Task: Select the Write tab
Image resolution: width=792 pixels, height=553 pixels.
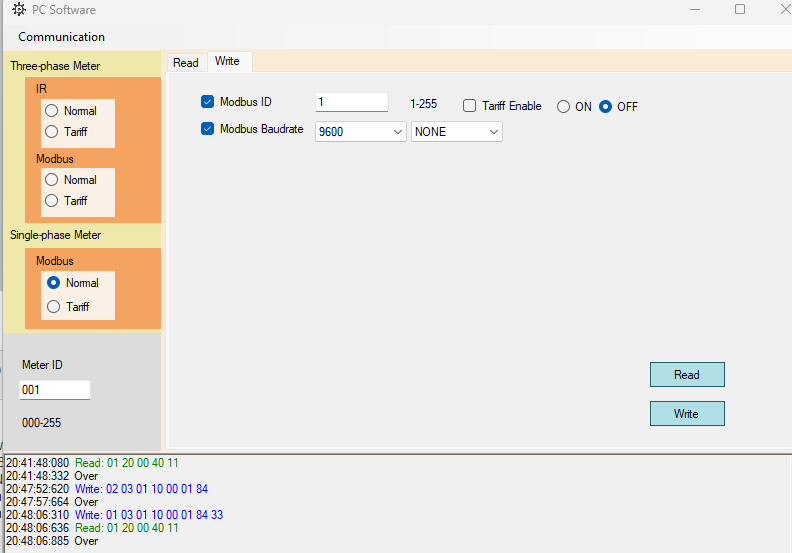Action: click(227, 61)
